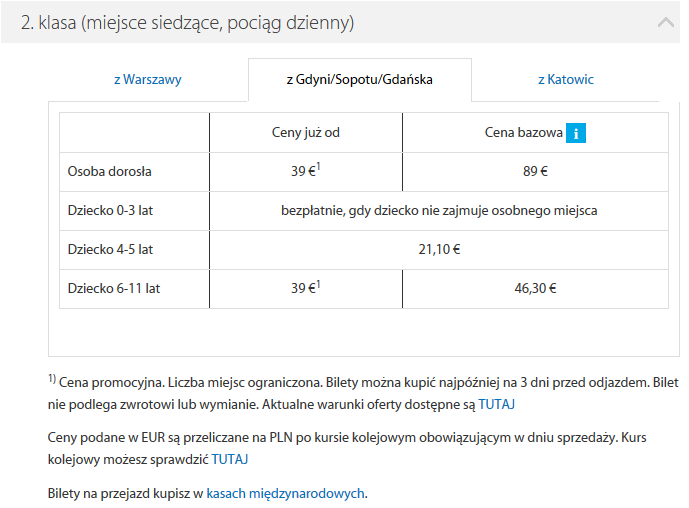Screen dimensions: 689x508
Task: Click the blue info icon beside Cena bazowa
Action: (x=576, y=133)
